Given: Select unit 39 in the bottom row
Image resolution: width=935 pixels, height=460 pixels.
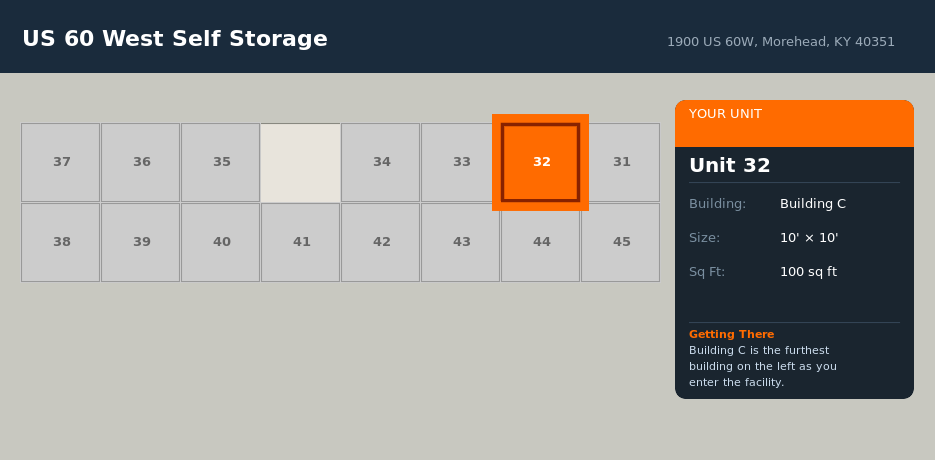Looking at the screenshot, I should (x=140, y=242).
